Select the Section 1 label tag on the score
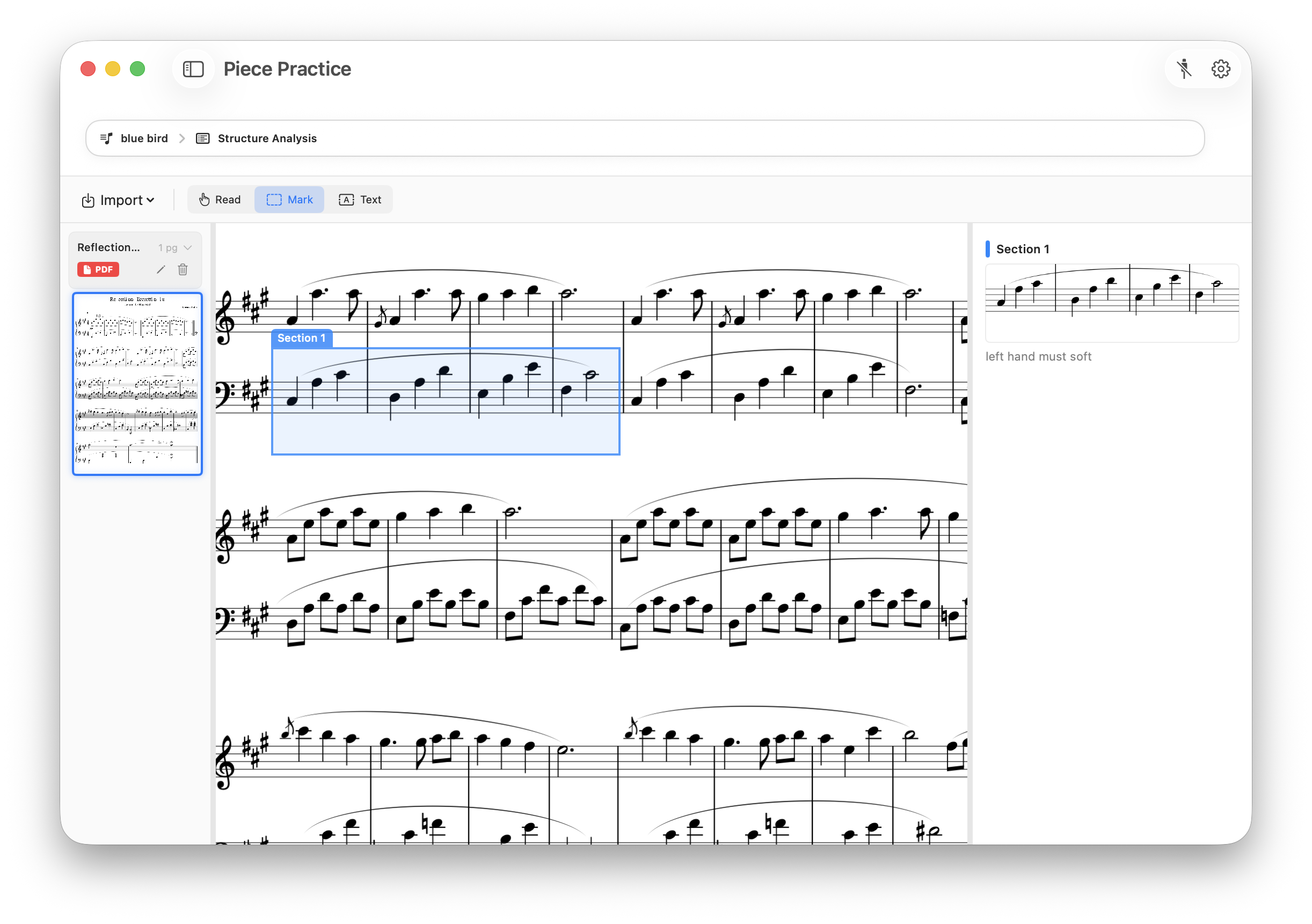Screen dimensions: 1312x924 coord(302,338)
